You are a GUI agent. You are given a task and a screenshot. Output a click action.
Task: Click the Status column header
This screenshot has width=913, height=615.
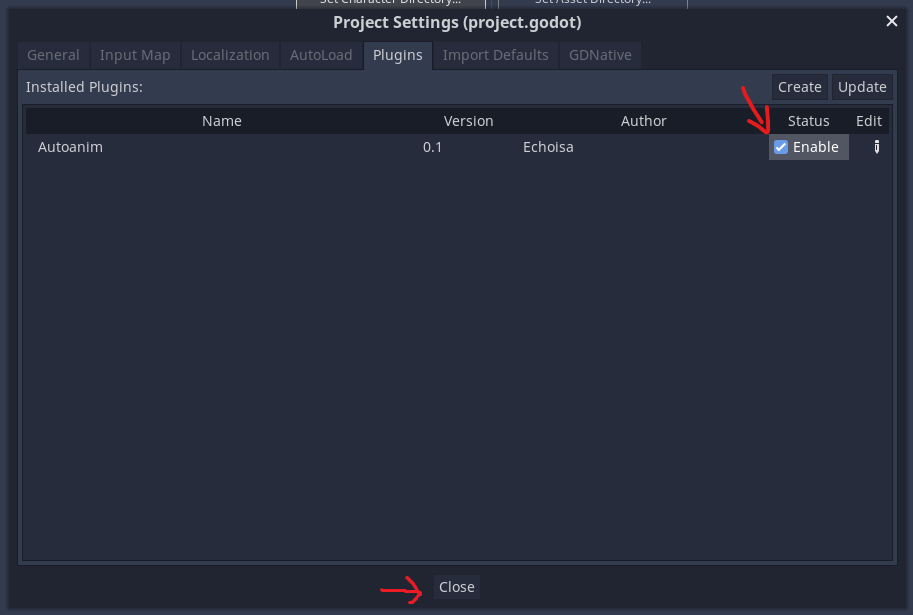[x=808, y=121]
